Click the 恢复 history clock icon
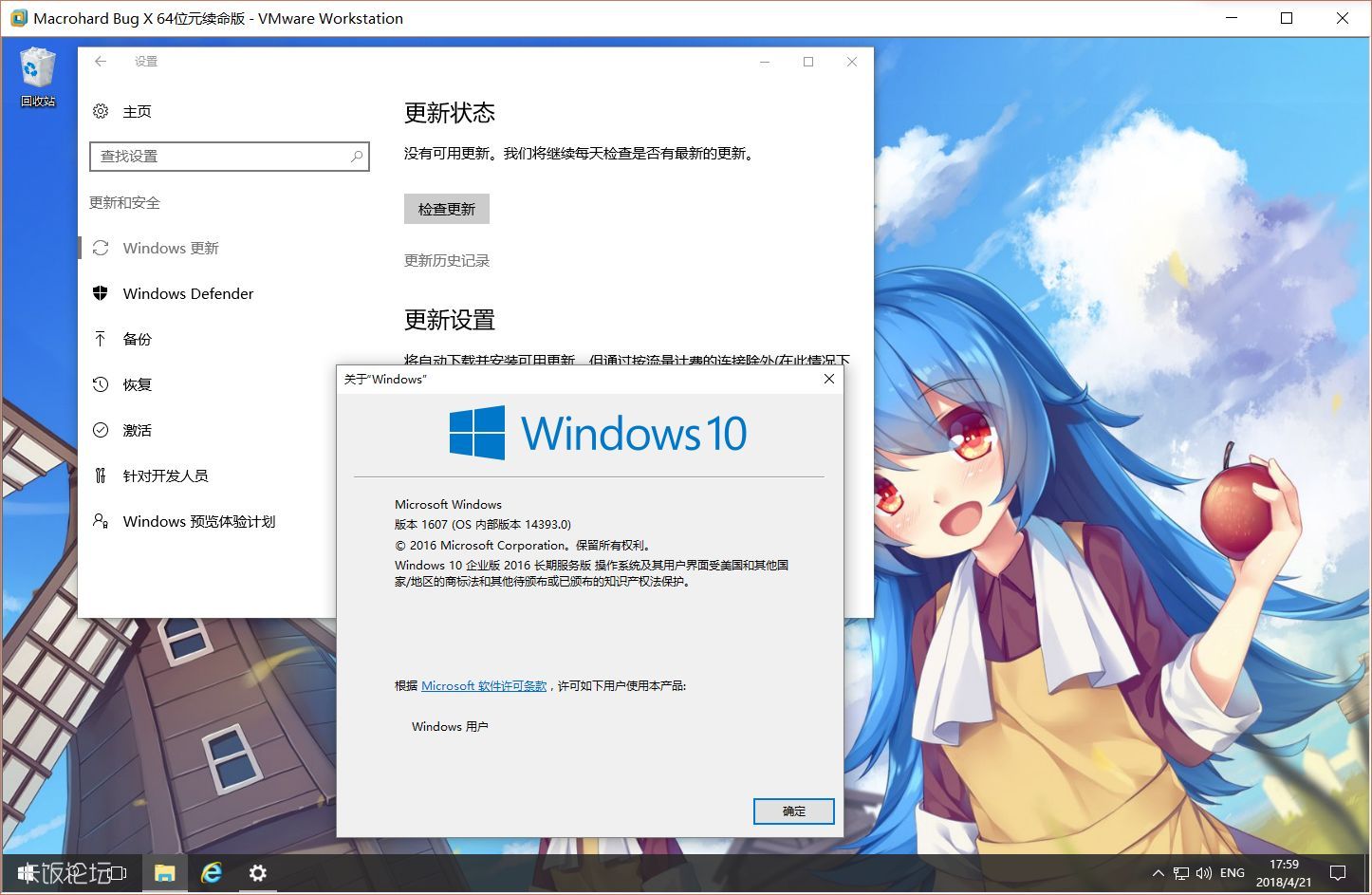Viewport: 1372px width, 895px height. (101, 384)
